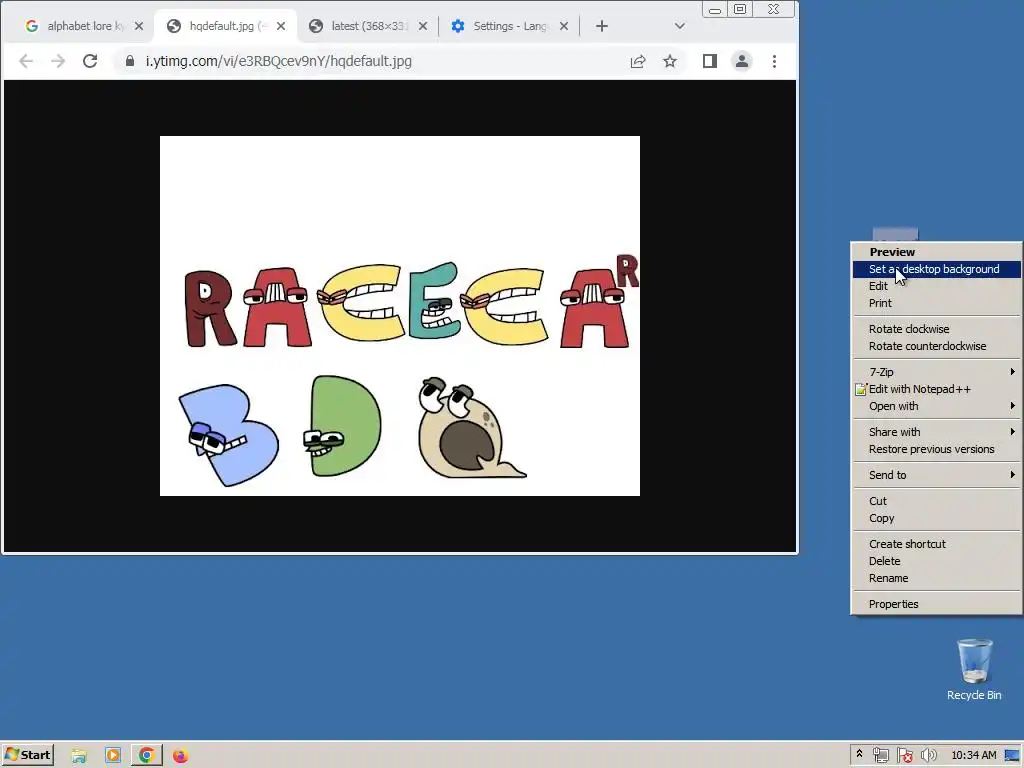Screen dimensions: 1024x768
Task: Expand the Open with submenu
Action: click(x=936, y=406)
